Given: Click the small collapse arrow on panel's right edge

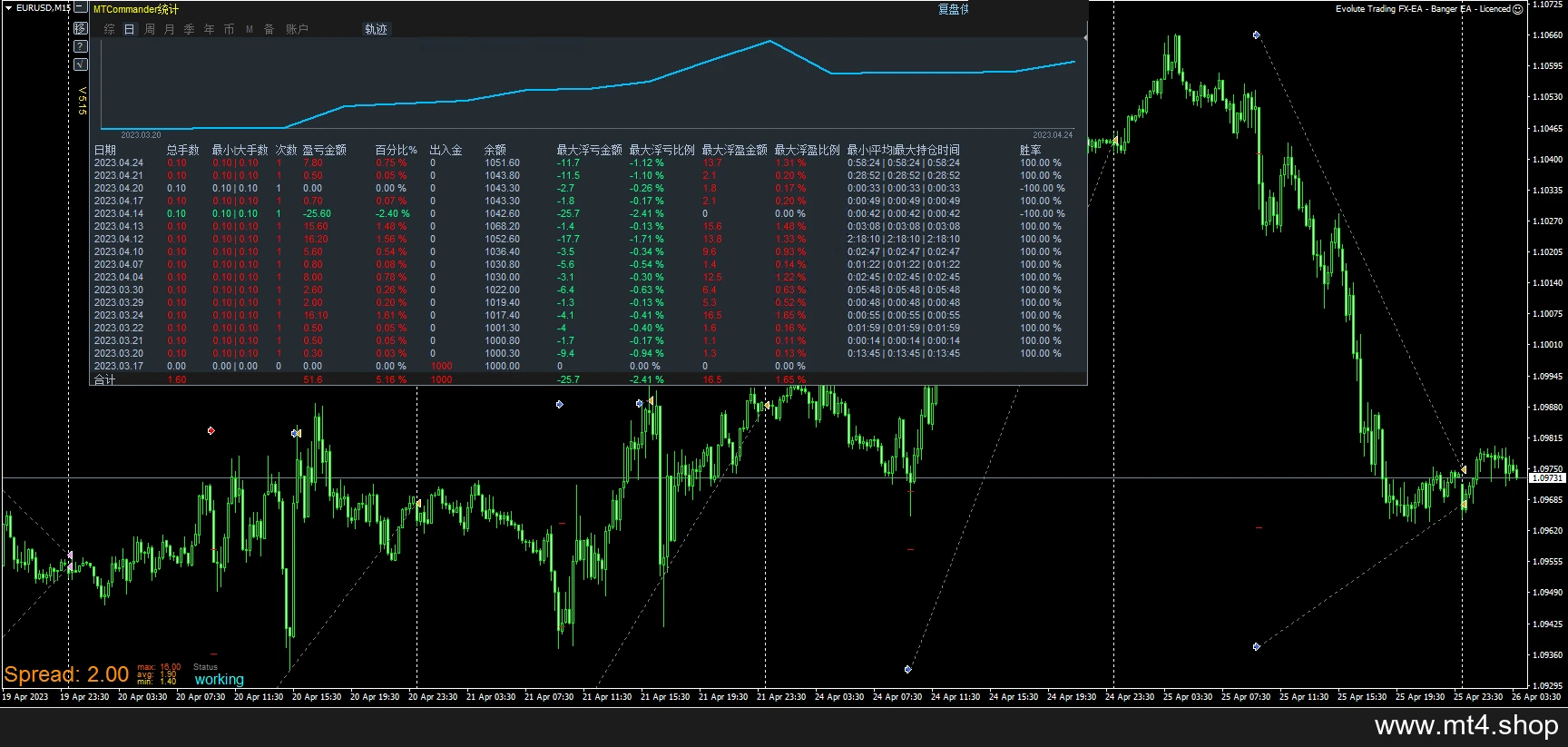Looking at the screenshot, I should coord(1085,37).
